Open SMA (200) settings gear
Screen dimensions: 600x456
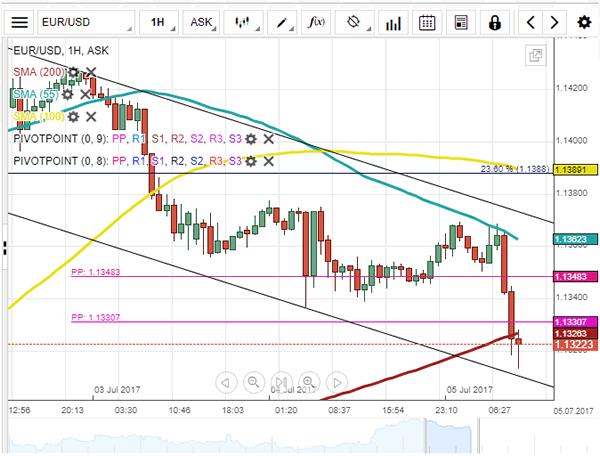pyautogui.click(x=73, y=72)
